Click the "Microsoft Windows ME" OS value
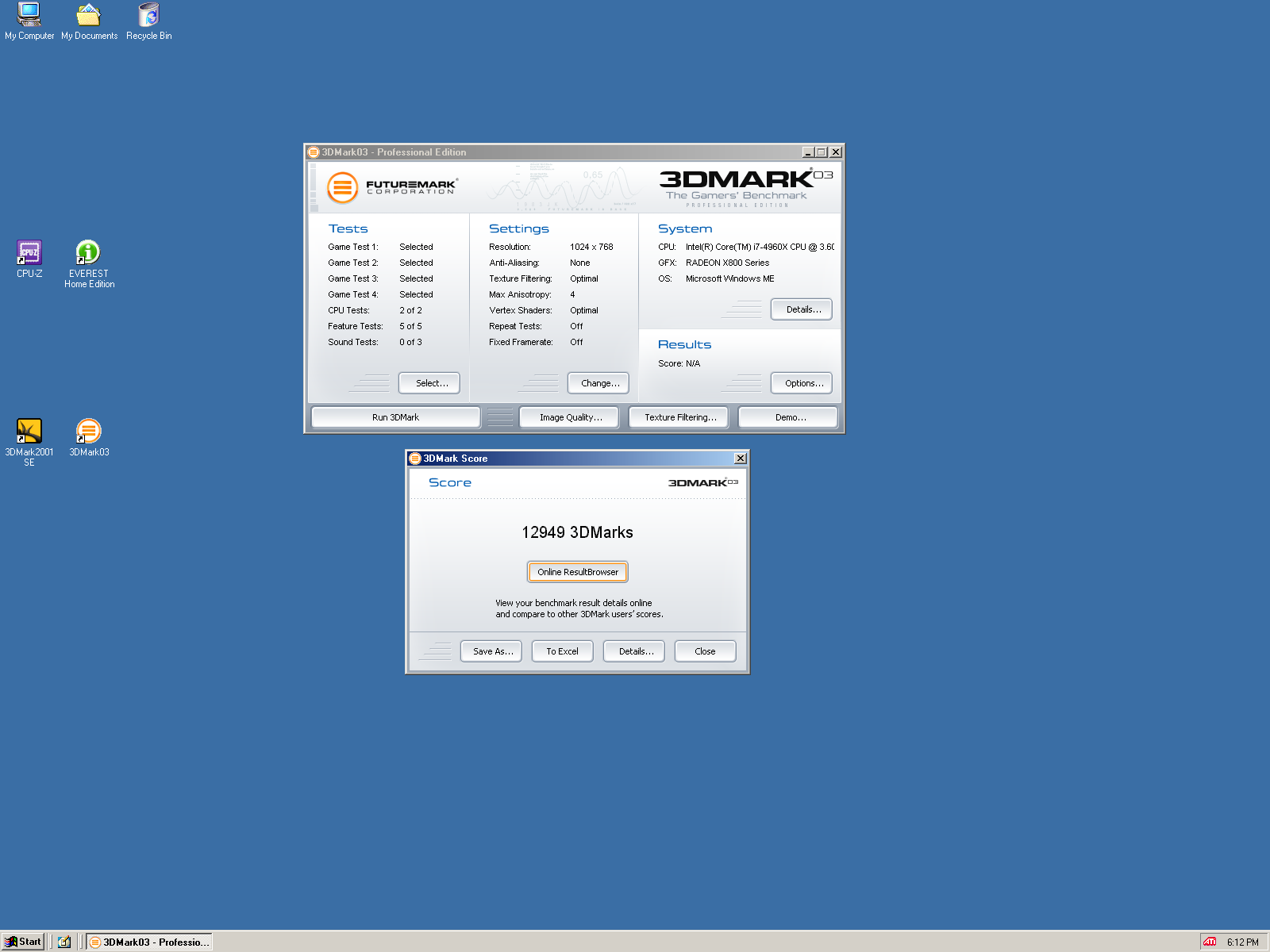This screenshot has height=952, width=1270. point(730,278)
